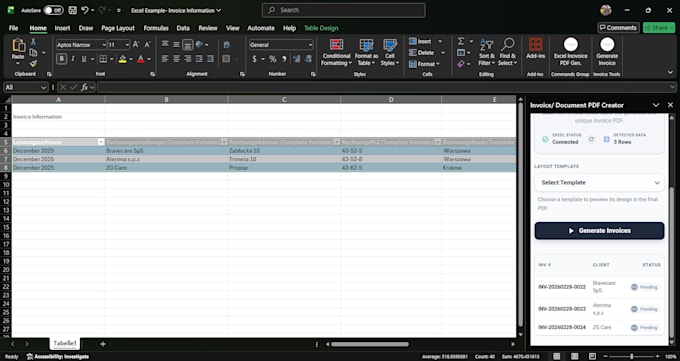Open the Formulas tab
The width and height of the screenshot is (680, 361).
coord(156,28)
